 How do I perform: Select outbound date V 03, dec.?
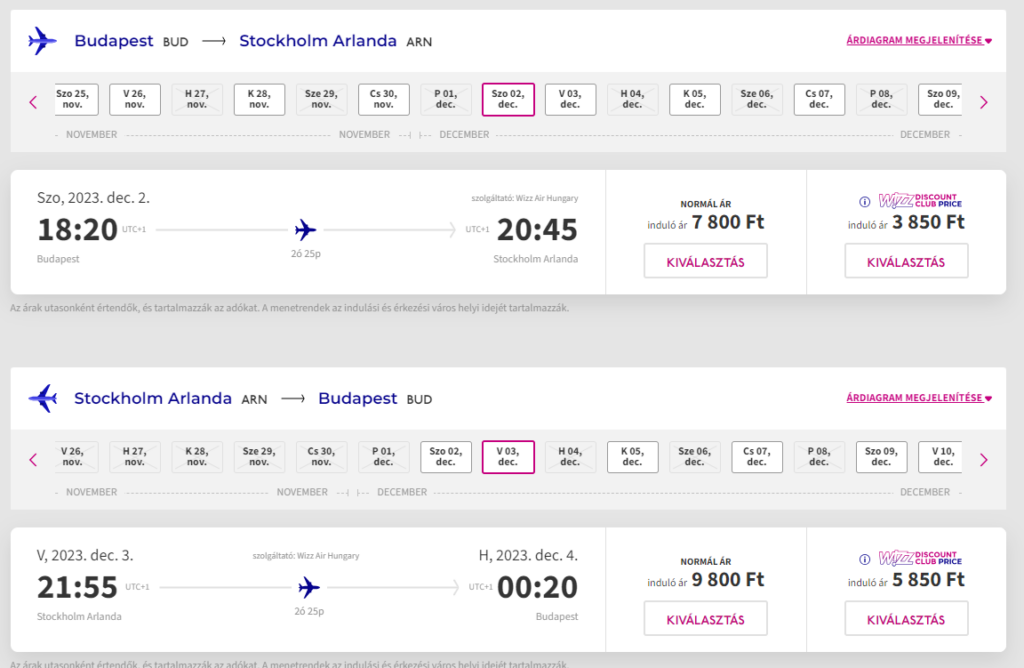[570, 99]
